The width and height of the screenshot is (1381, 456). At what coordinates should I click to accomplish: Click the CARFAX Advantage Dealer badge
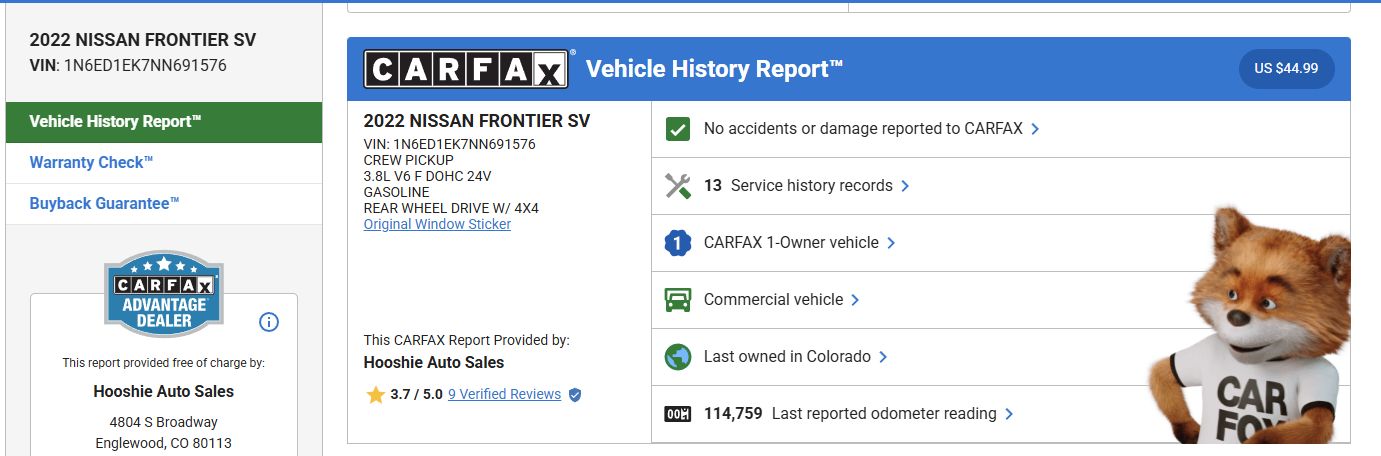(x=164, y=293)
